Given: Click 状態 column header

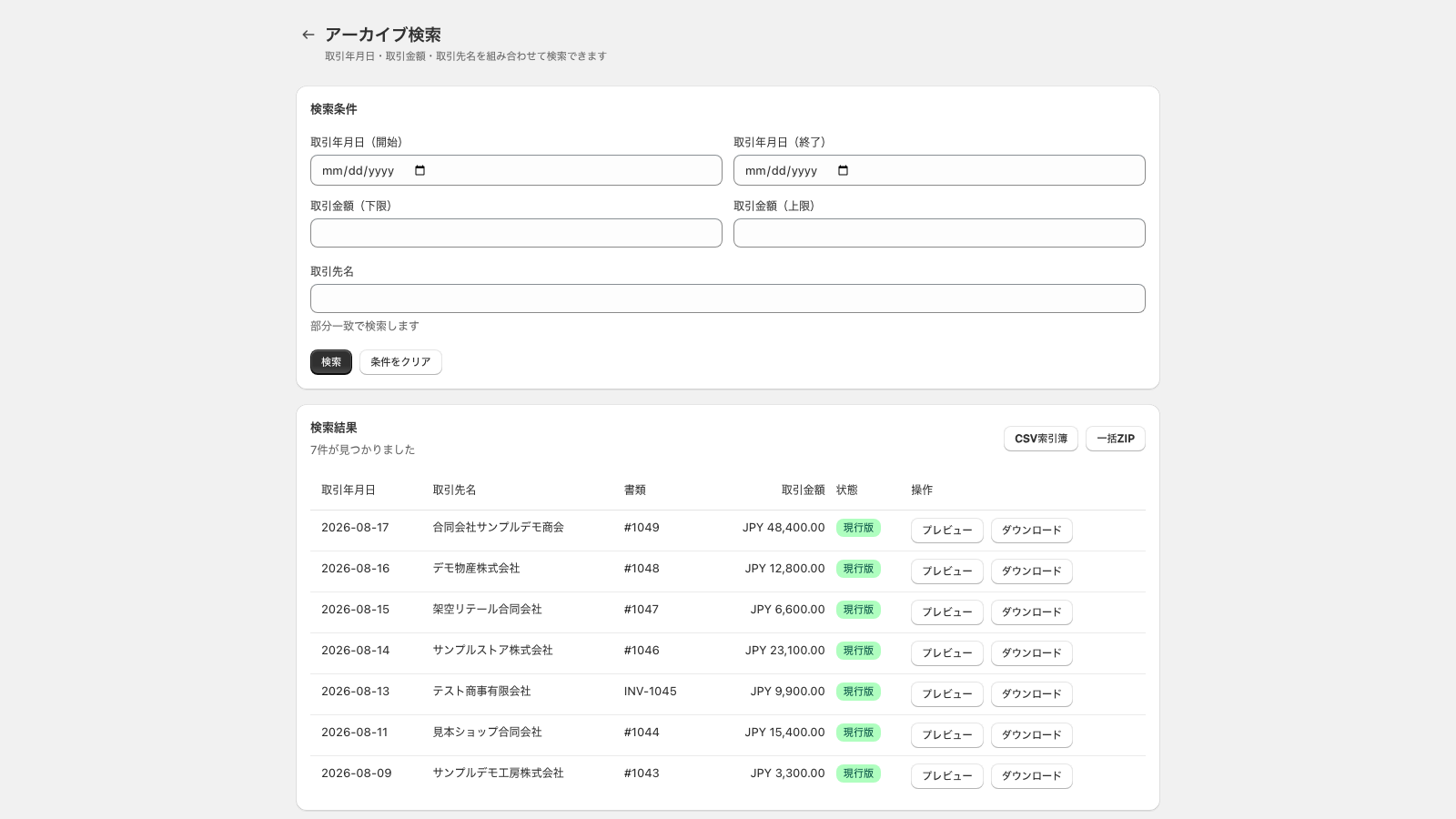Looking at the screenshot, I should (847, 490).
